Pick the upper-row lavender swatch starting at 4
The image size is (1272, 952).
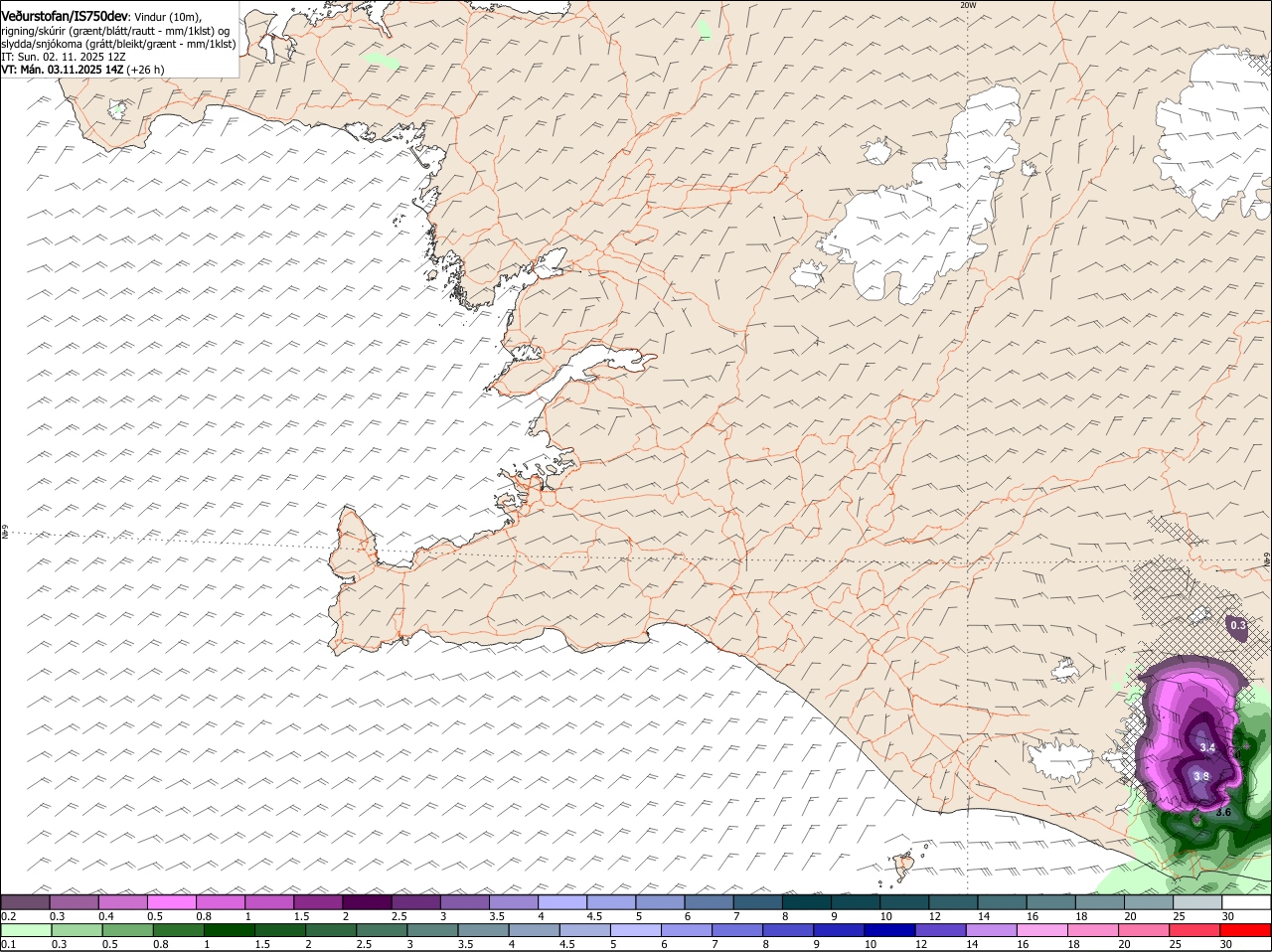[561, 901]
